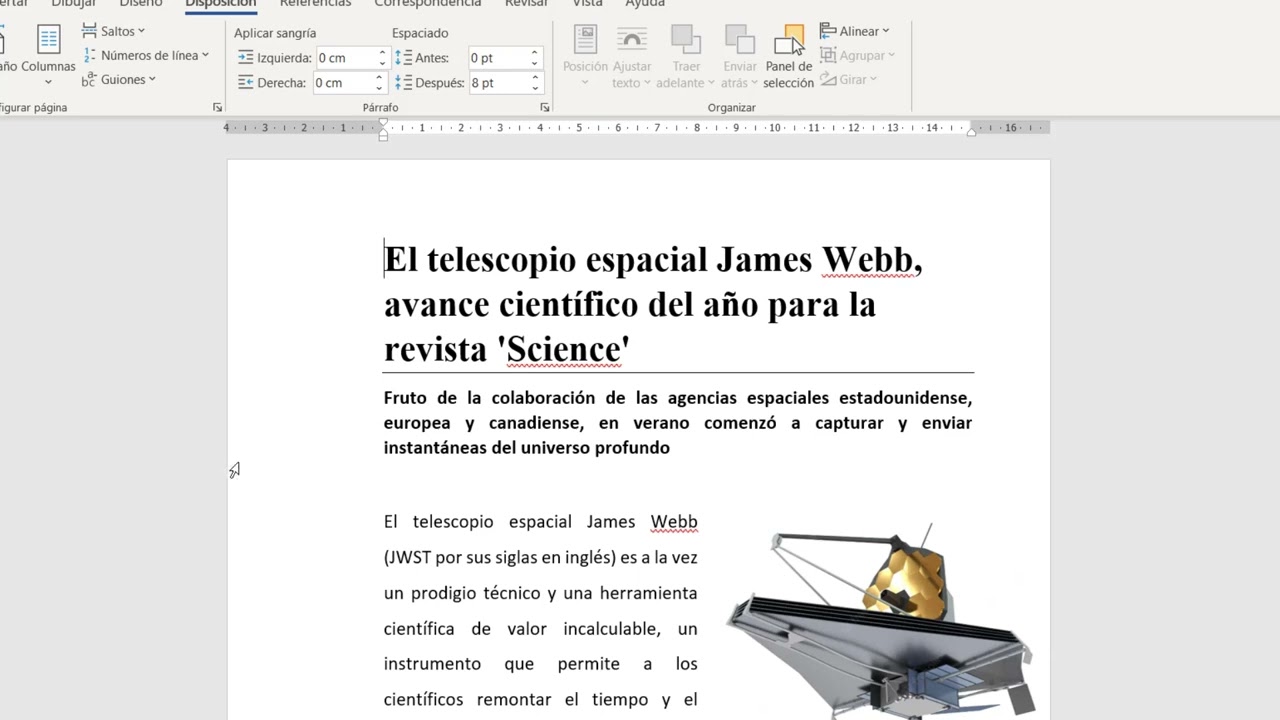The image size is (1280, 720).
Task: Open the Columnas layout menu
Action: pyautogui.click(x=48, y=56)
